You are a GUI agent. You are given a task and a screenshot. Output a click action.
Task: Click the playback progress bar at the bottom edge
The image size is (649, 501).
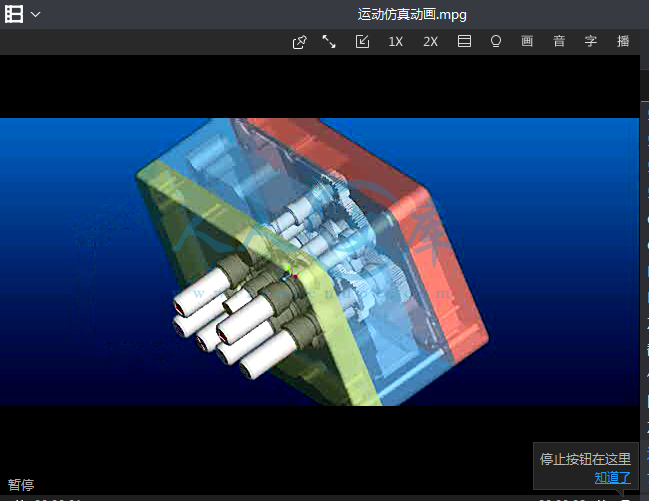[x=300, y=497]
